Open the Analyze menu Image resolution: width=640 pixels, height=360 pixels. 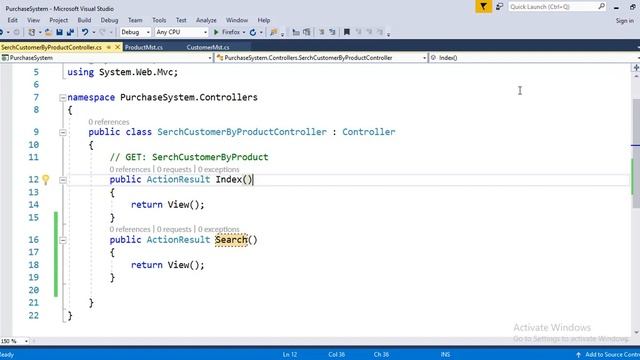point(206,20)
